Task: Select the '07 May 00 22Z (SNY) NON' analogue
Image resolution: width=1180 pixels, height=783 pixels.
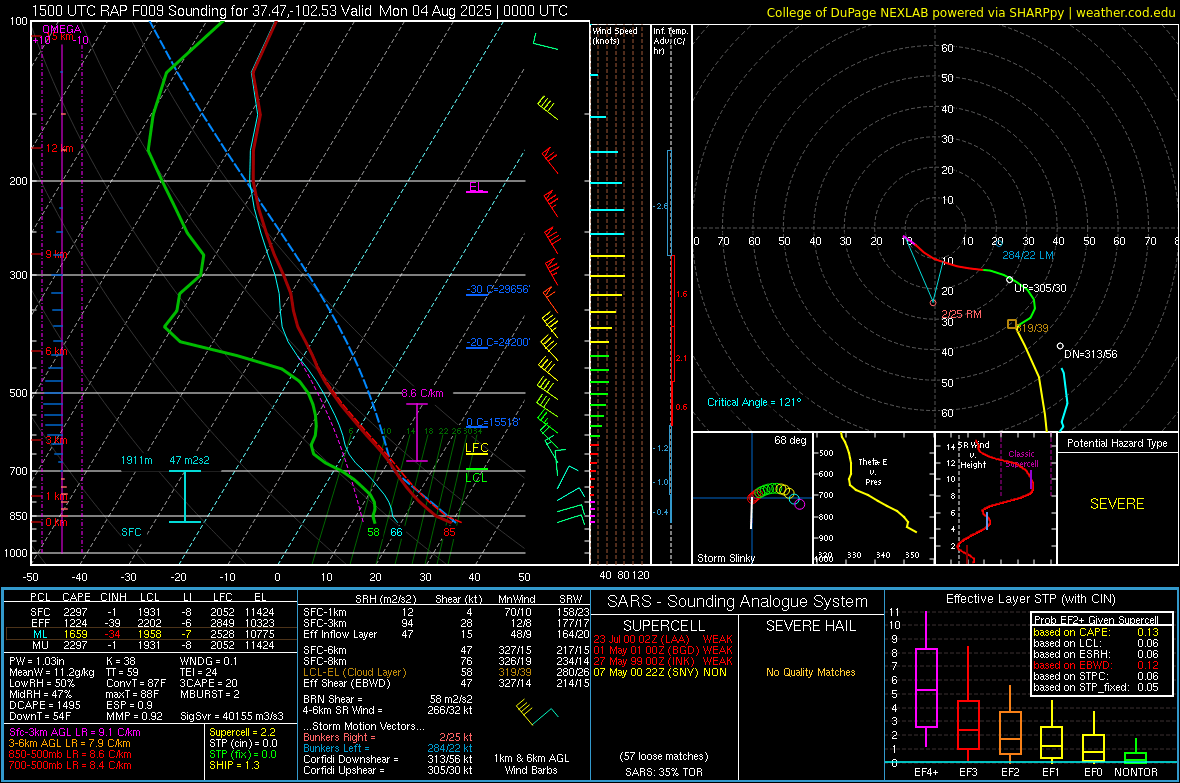Action: (660, 672)
